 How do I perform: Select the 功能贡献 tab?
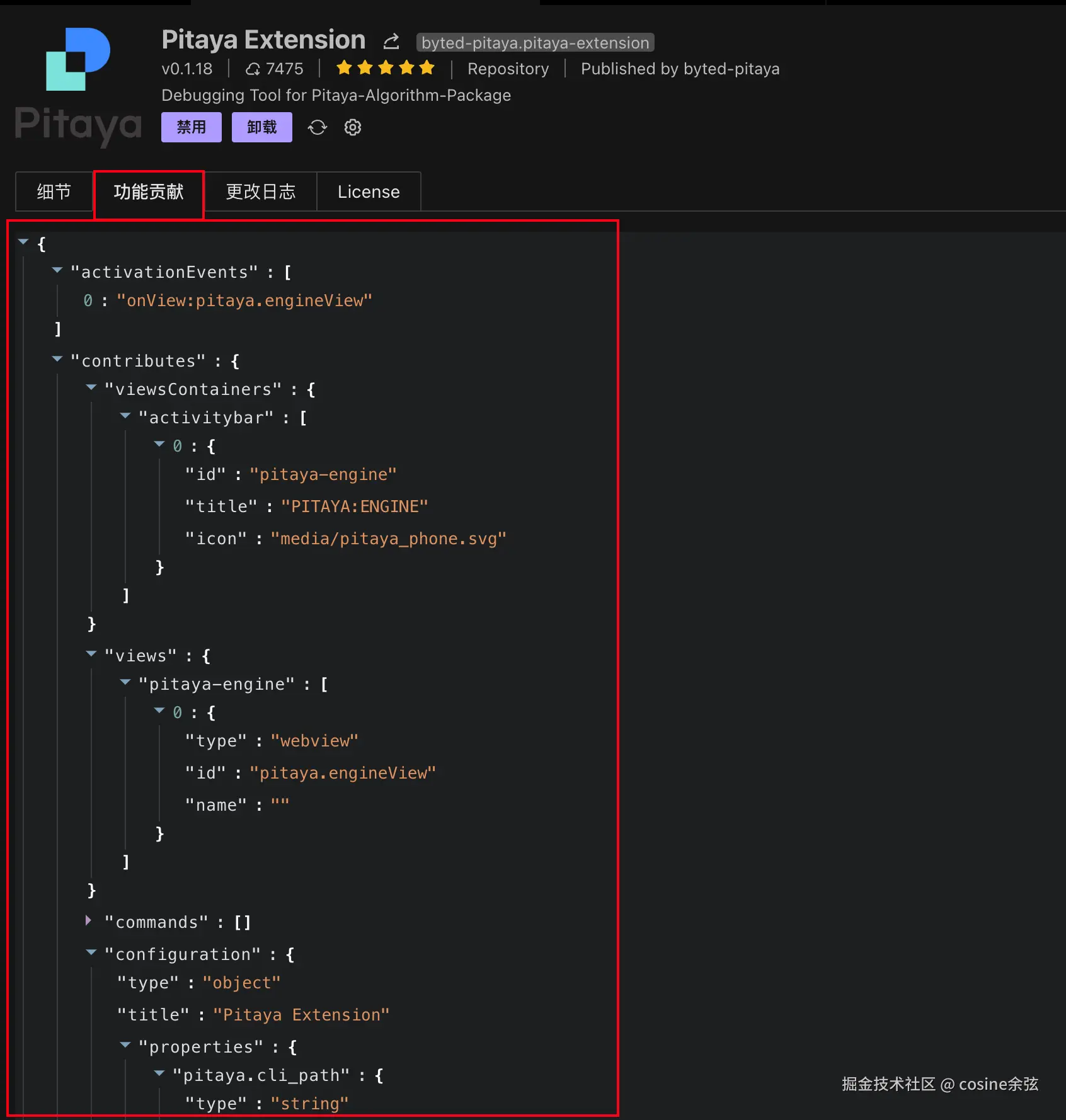pyautogui.click(x=149, y=191)
